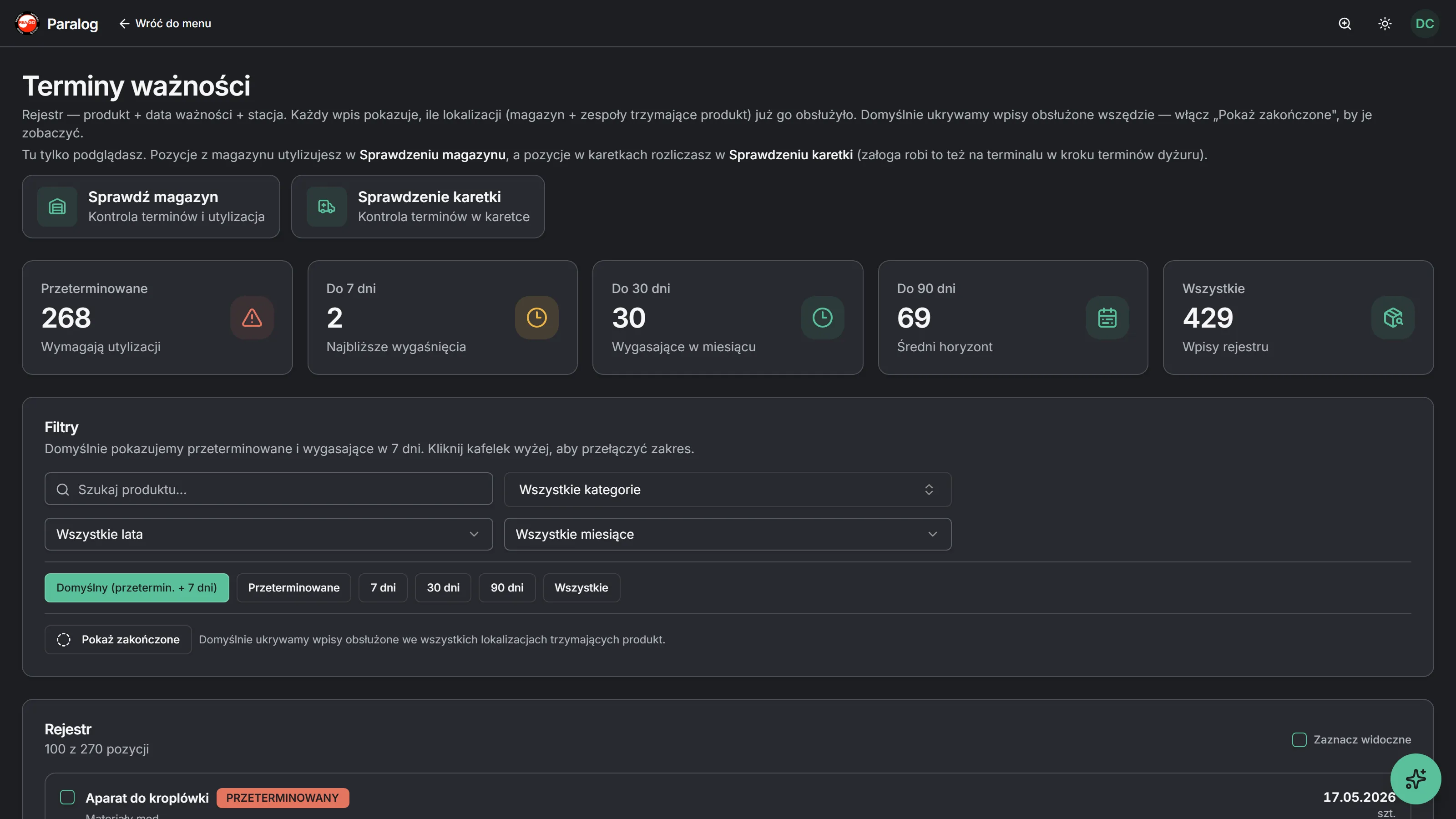Click the Do 30 dni tile showing 30

point(728,318)
